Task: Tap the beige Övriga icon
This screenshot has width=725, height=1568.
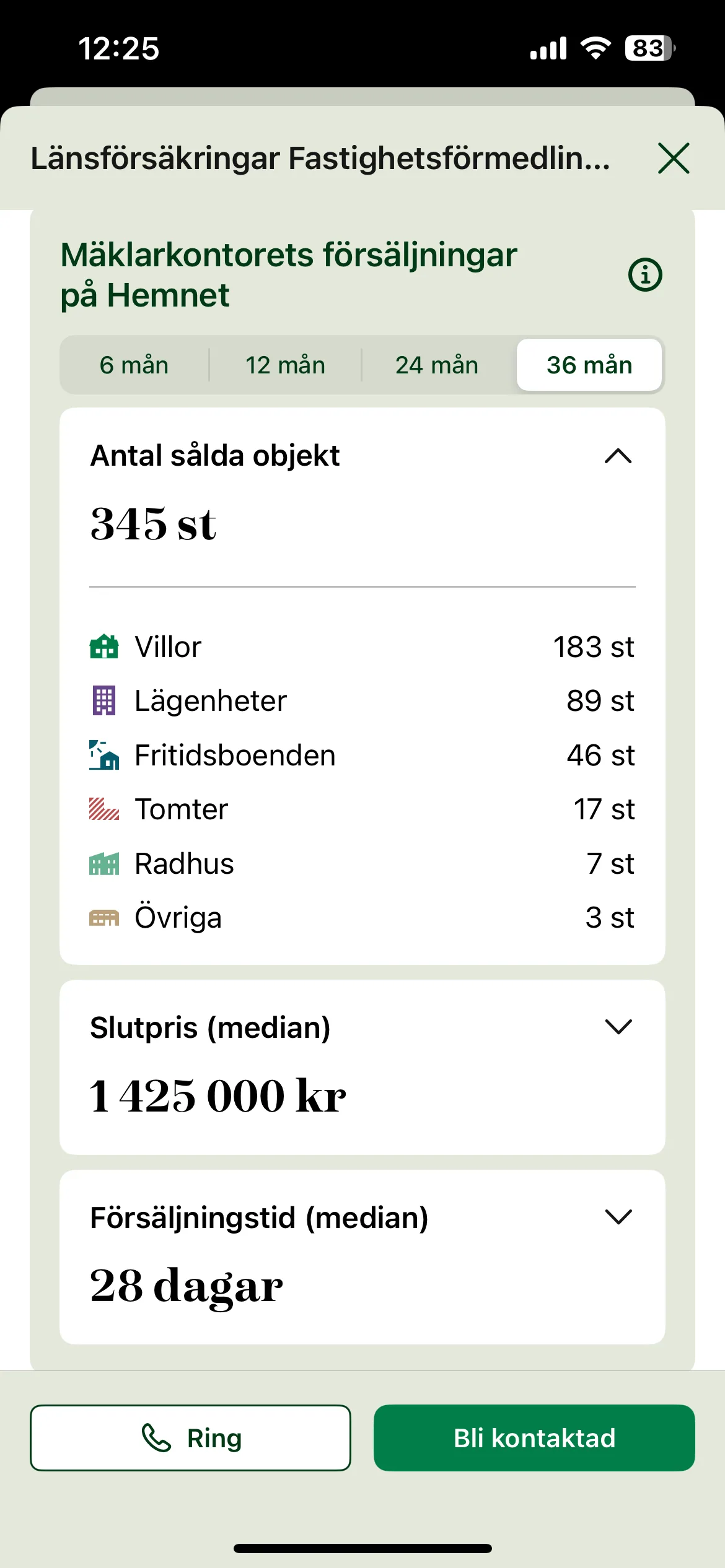Action: 104,918
